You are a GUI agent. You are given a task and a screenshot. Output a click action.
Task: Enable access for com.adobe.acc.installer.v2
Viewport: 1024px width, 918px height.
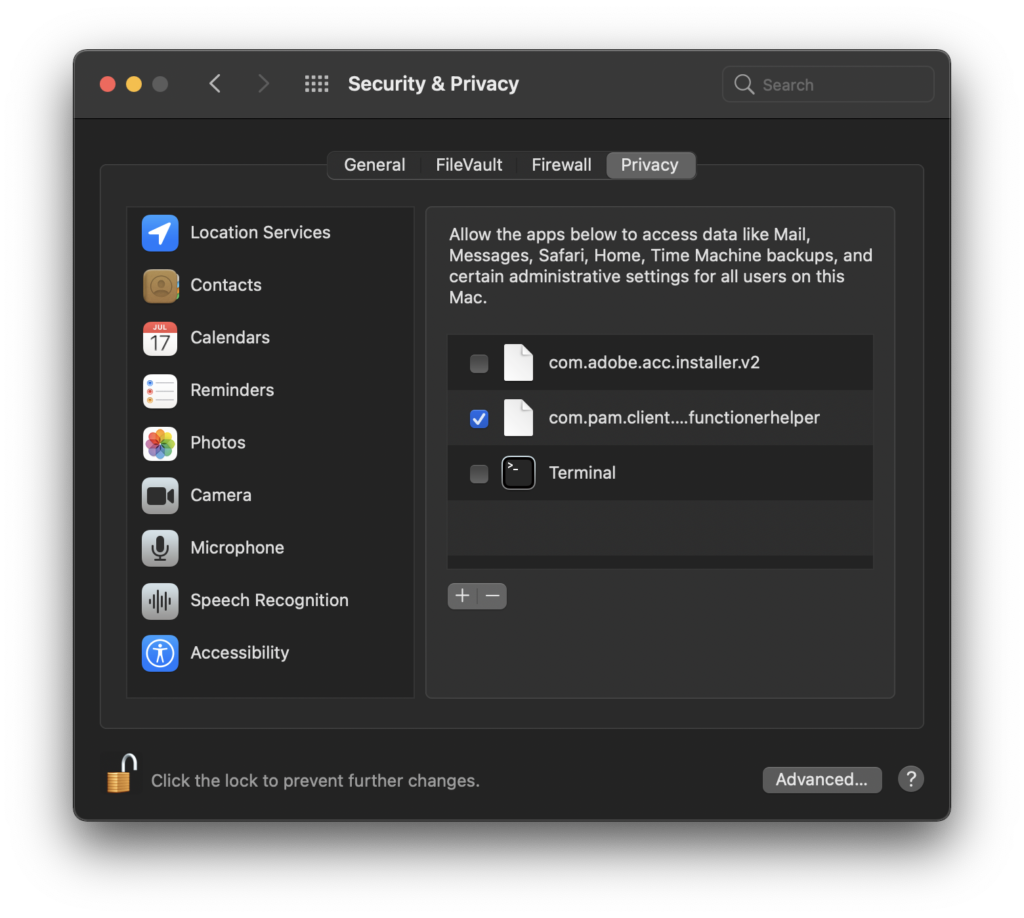click(x=479, y=363)
